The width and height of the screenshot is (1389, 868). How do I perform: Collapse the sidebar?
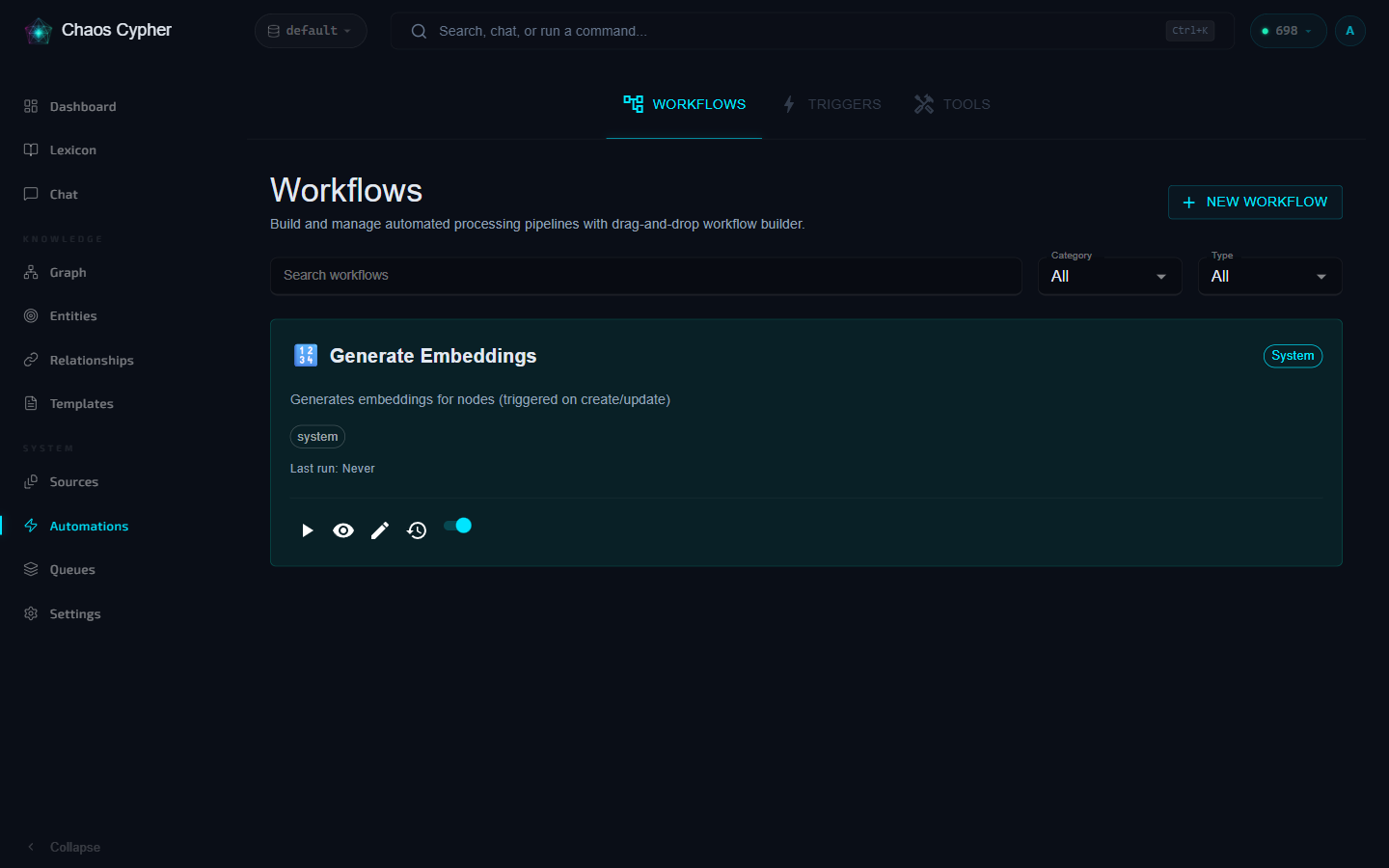[64, 847]
